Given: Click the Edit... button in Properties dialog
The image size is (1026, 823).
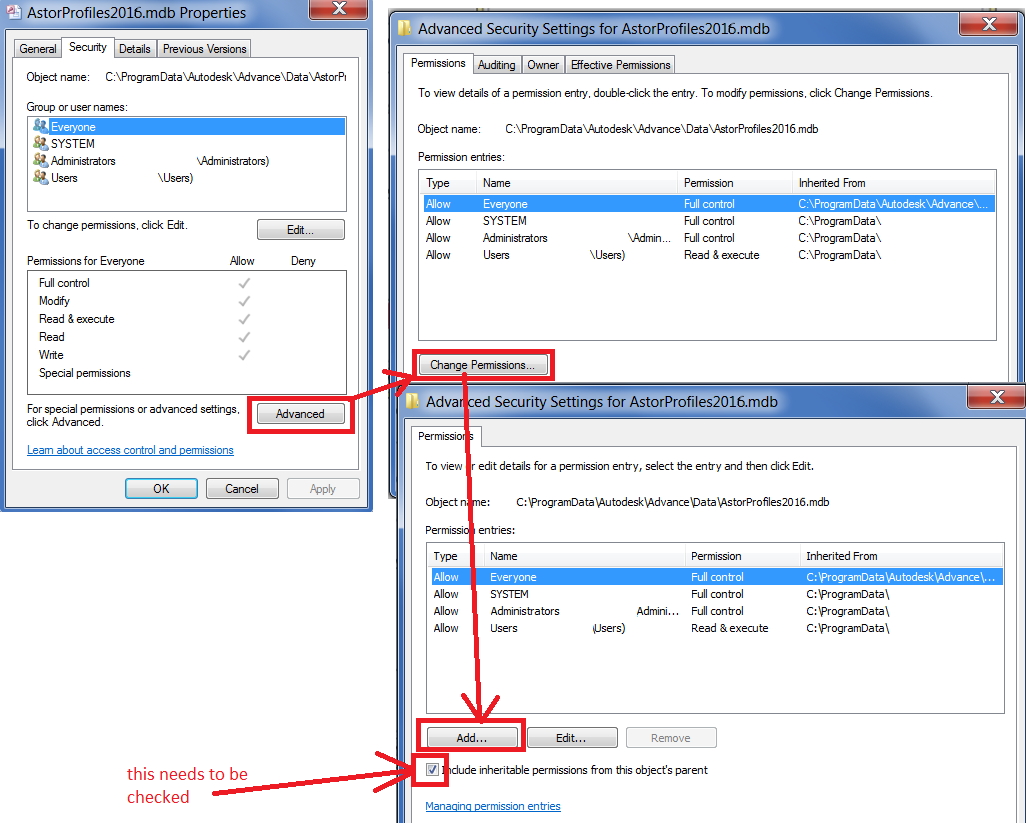Looking at the screenshot, I should click(x=300, y=230).
